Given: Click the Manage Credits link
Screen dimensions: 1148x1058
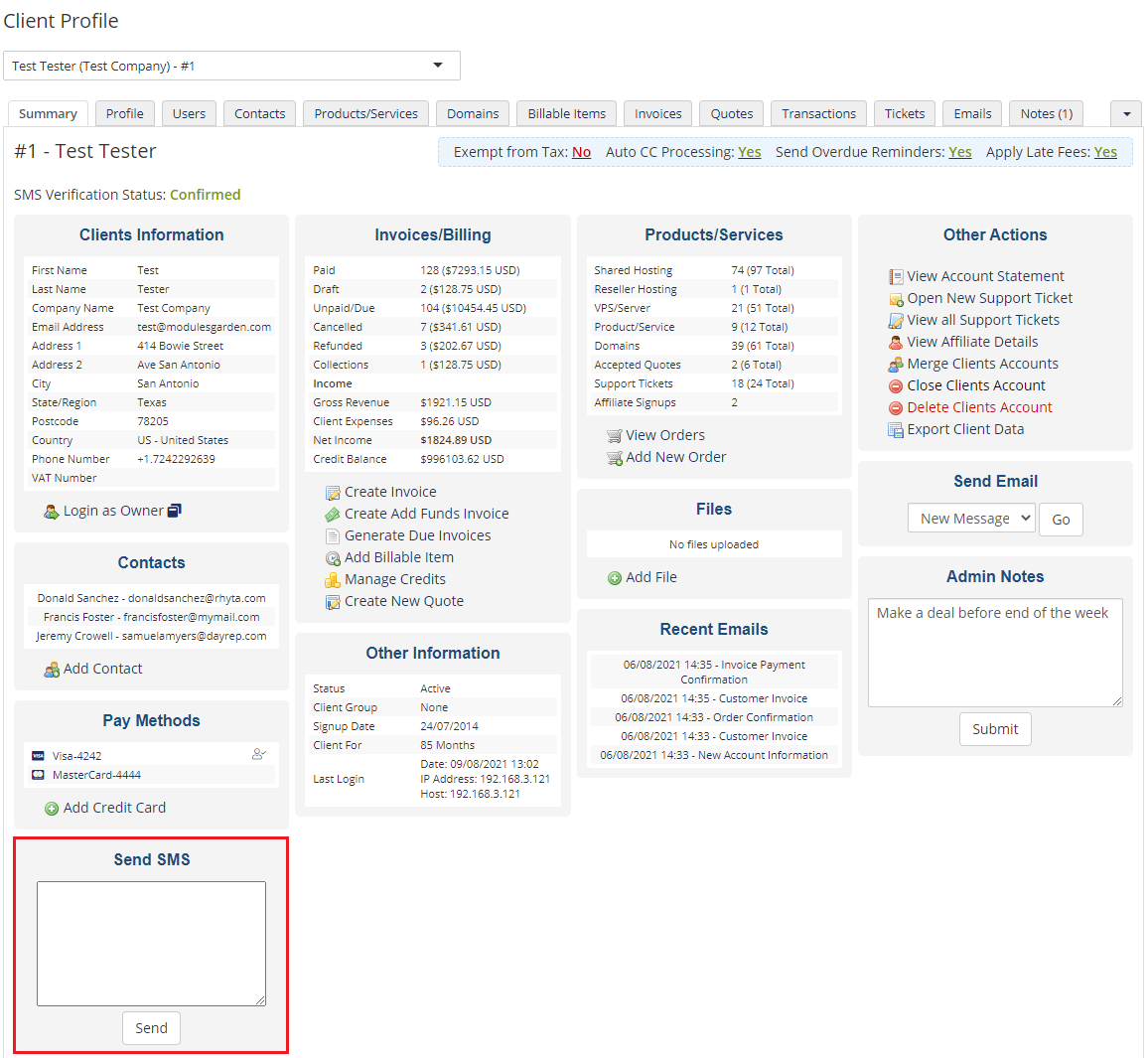Looking at the screenshot, I should (x=395, y=579).
